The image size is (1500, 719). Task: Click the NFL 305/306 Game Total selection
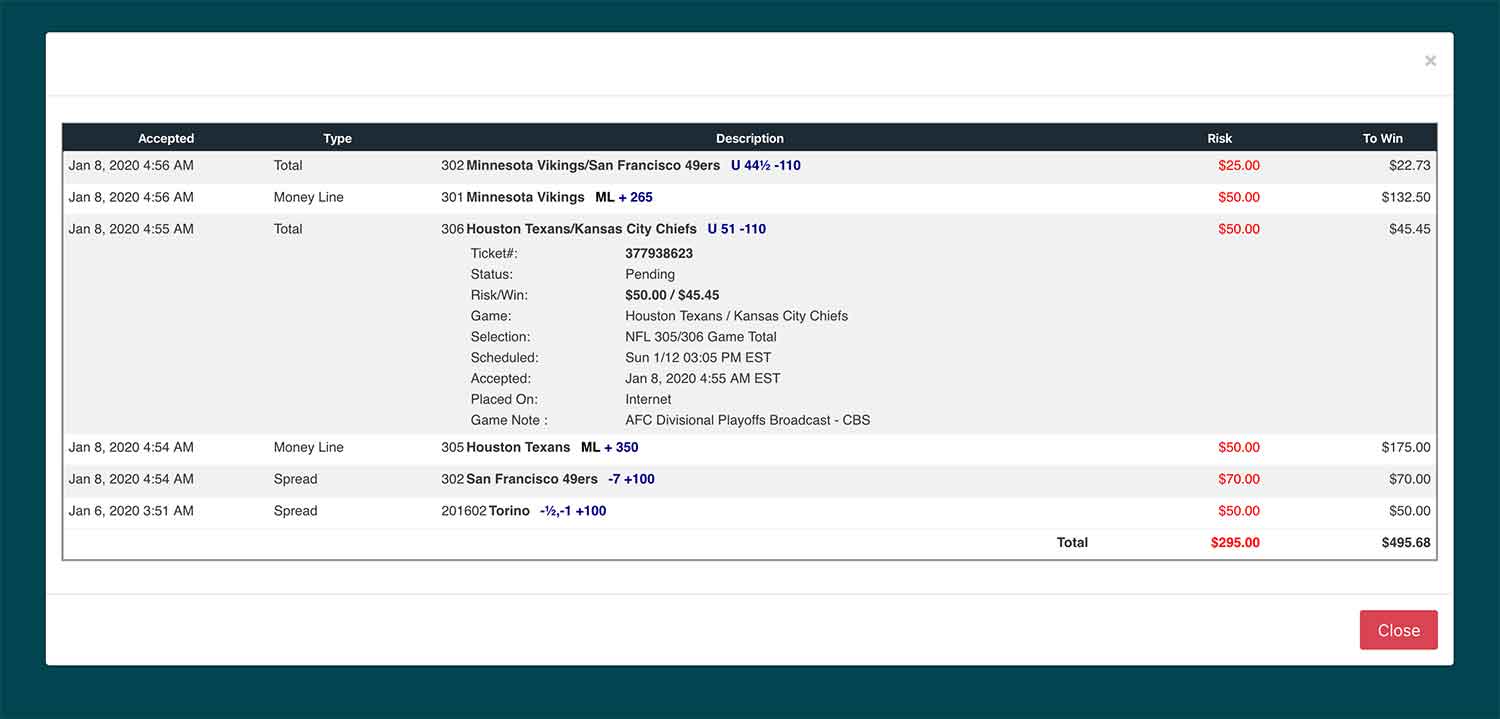tap(701, 337)
